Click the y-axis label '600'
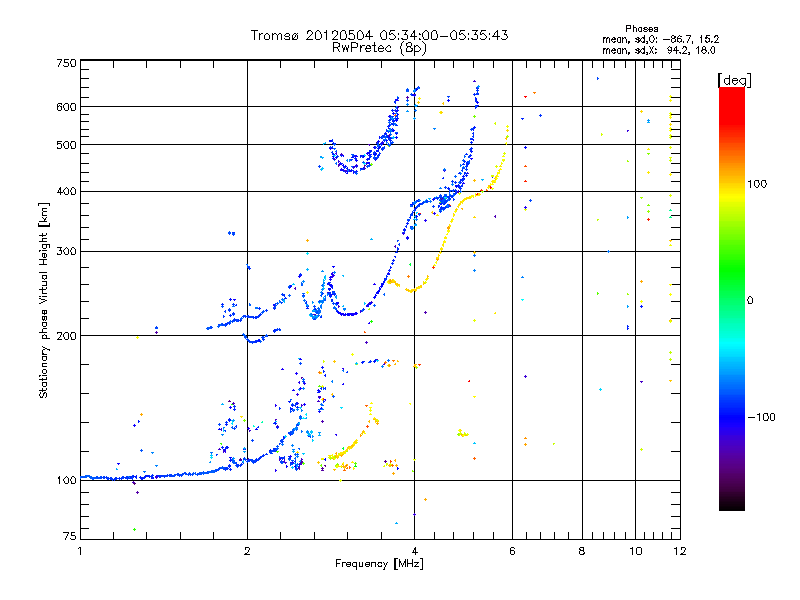Screen dimensions: 800x600 coord(66,107)
